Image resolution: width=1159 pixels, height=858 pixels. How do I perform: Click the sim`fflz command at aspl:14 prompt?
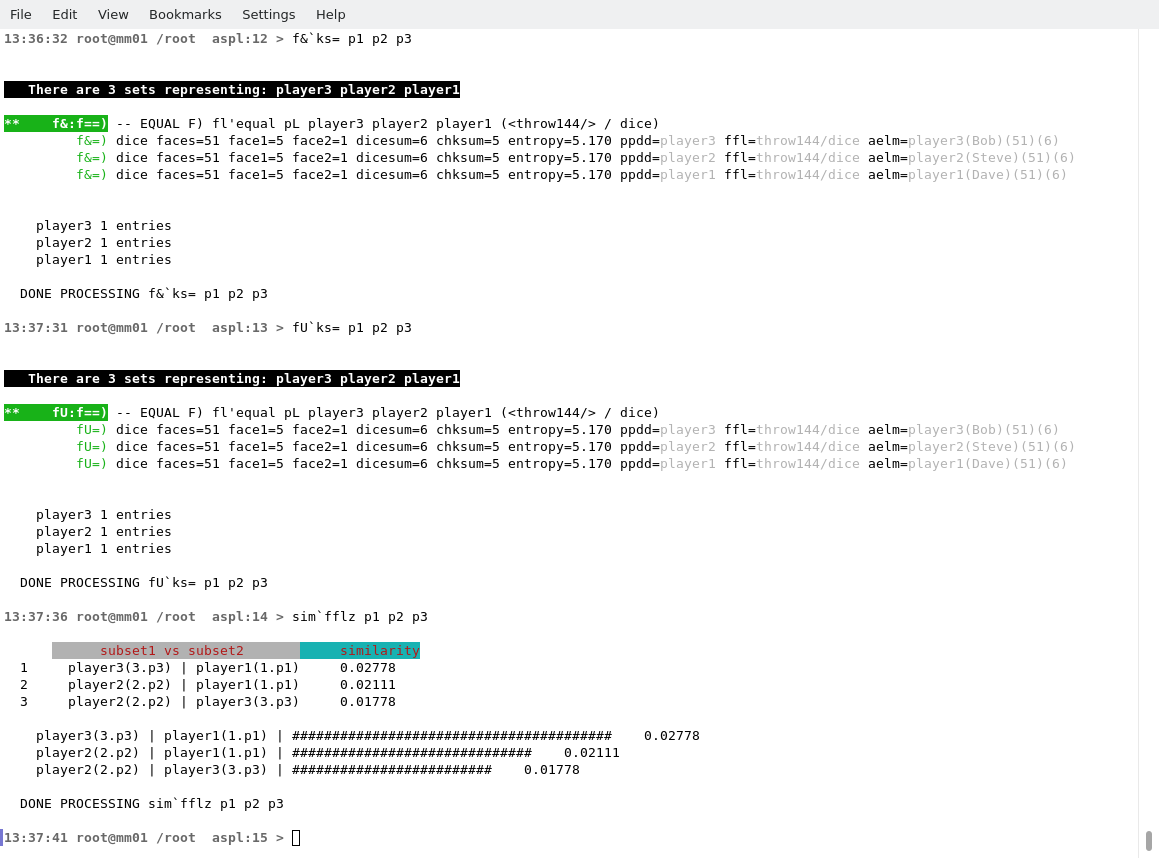coord(359,617)
